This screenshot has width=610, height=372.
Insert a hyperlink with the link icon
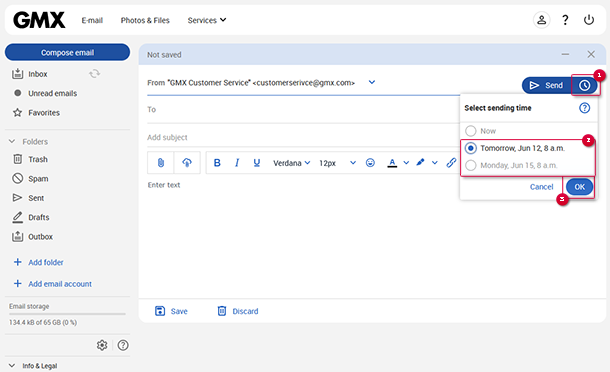(451, 163)
